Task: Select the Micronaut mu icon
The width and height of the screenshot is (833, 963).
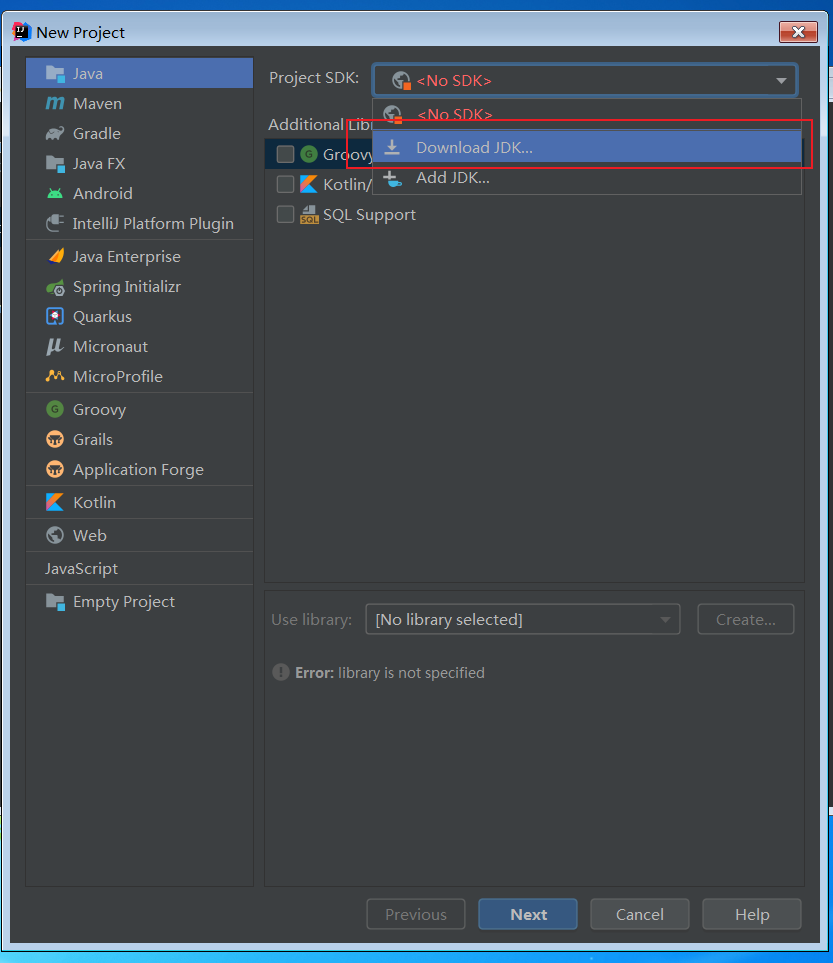Action: [55, 346]
